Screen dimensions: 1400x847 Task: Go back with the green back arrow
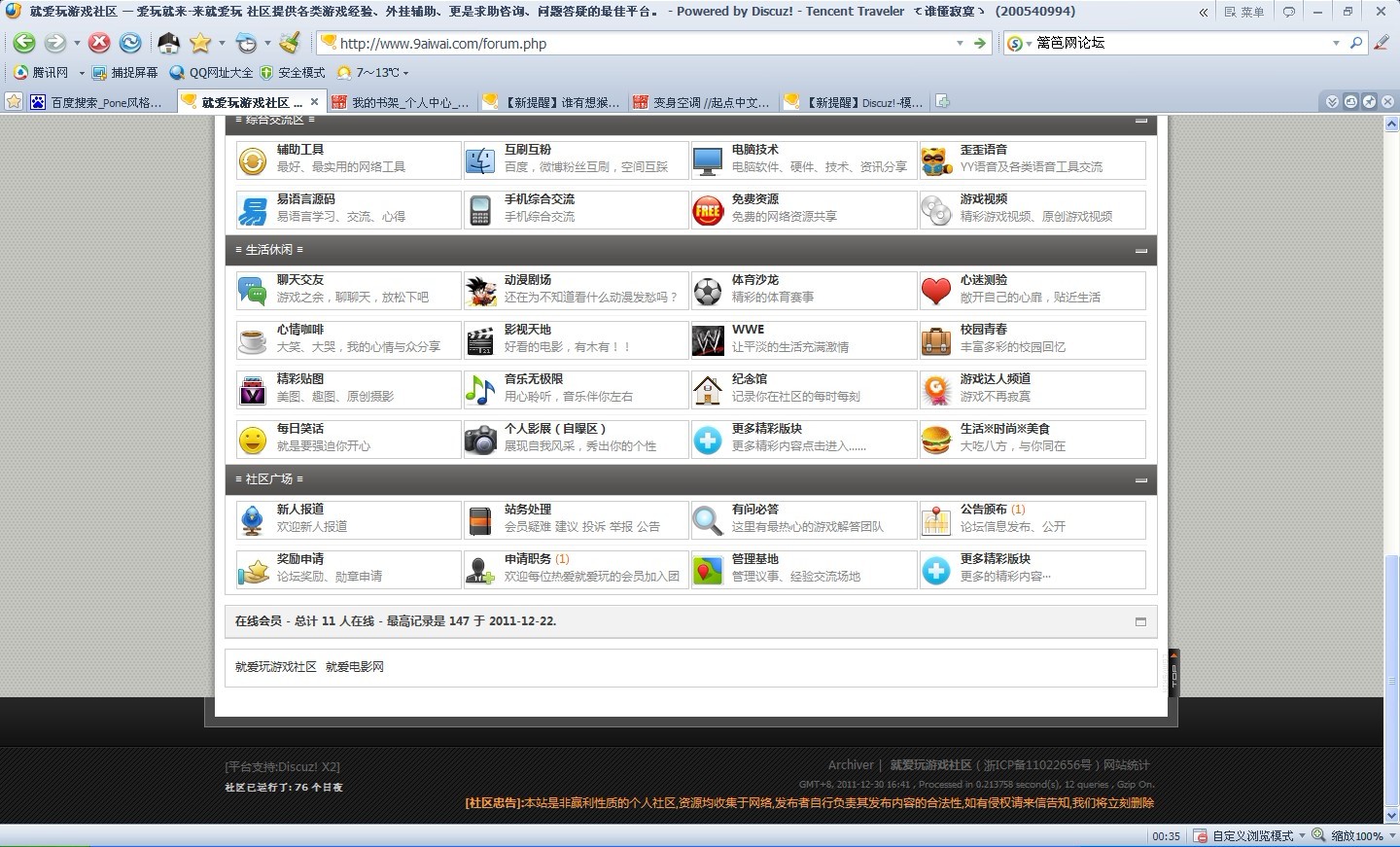(x=24, y=43)
